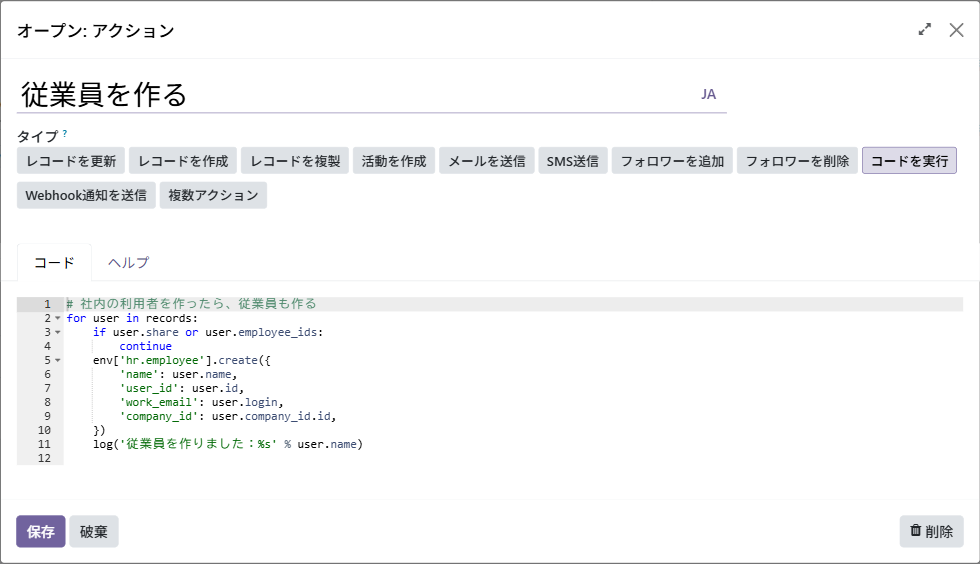The image size is (980, 564).
Task: Select the レコードを作成 type
Action: pos(183,161)
